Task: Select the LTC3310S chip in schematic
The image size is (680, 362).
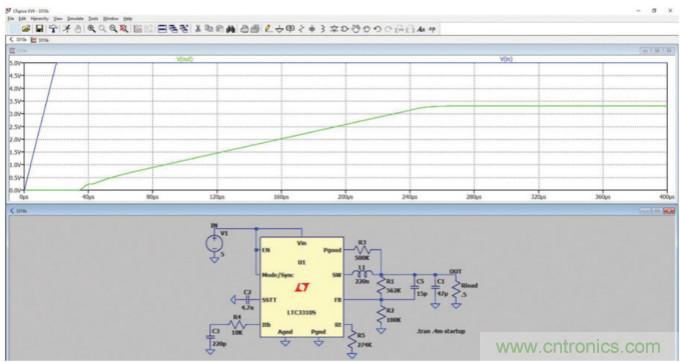Action: pyautogui.click(x=302, y=287)
